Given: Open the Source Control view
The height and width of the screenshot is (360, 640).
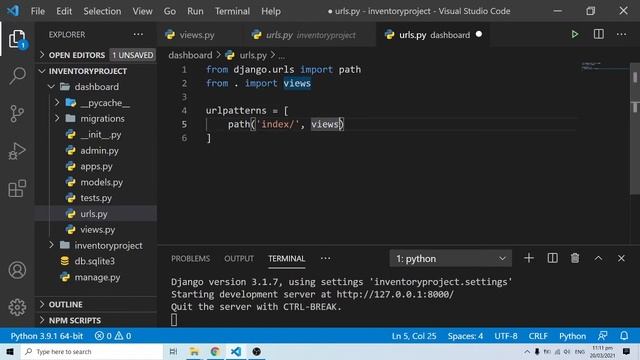Looking at the screenshot, I should click(17, 113).
